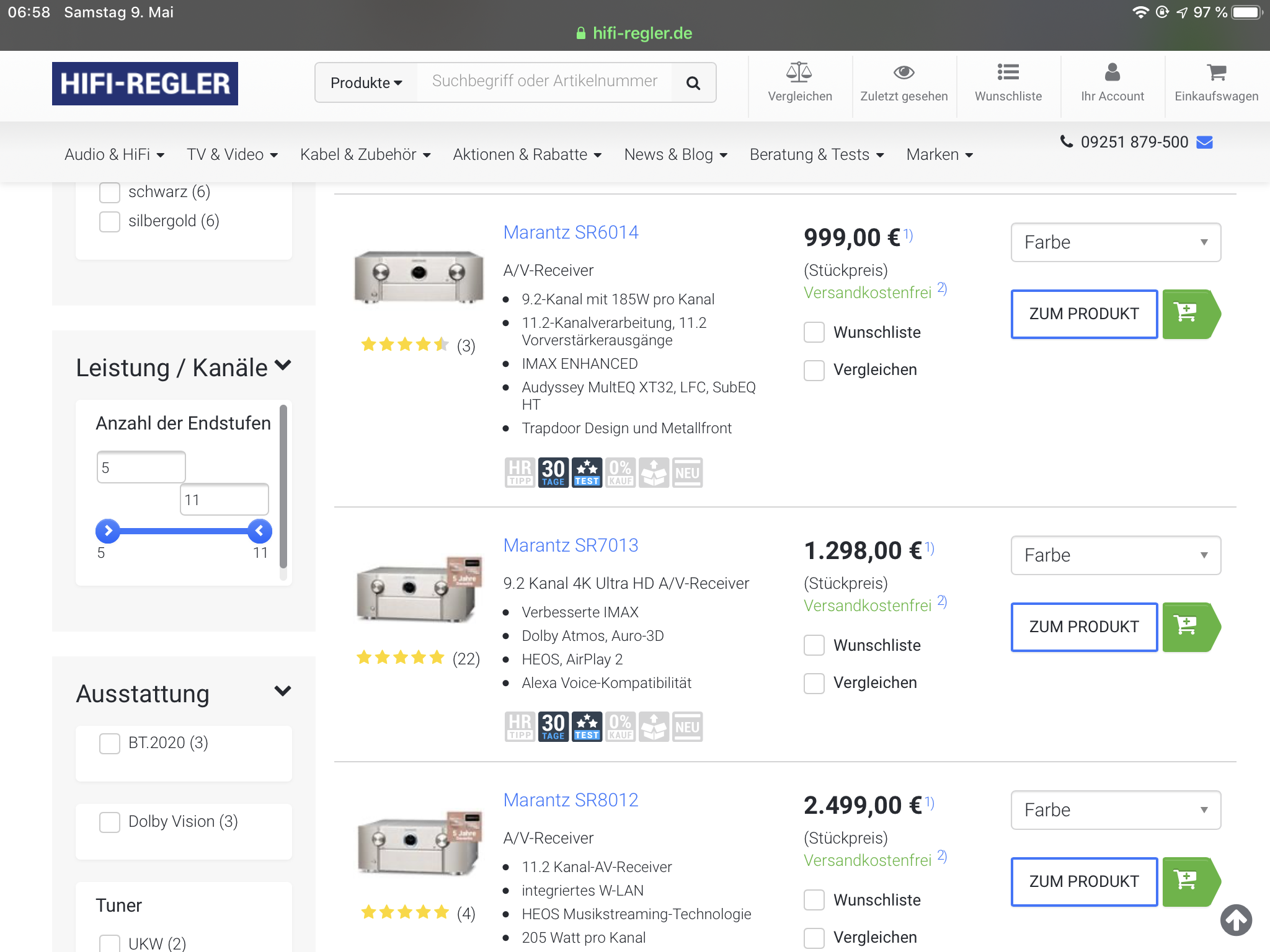Check Wunschliste for Marantz SR6014

click(814, 332)
